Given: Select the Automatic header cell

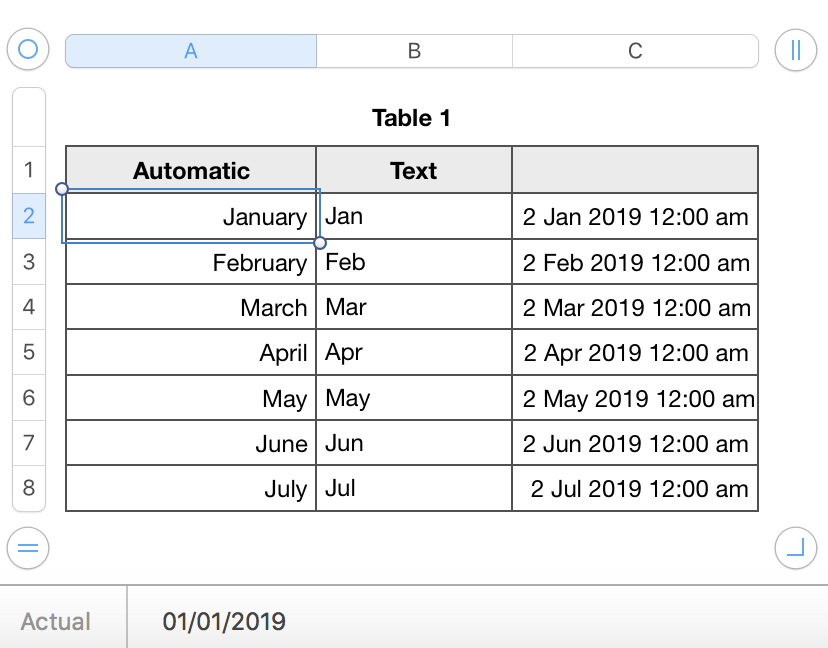Looking at the screenshot, I should click(191, 170).
